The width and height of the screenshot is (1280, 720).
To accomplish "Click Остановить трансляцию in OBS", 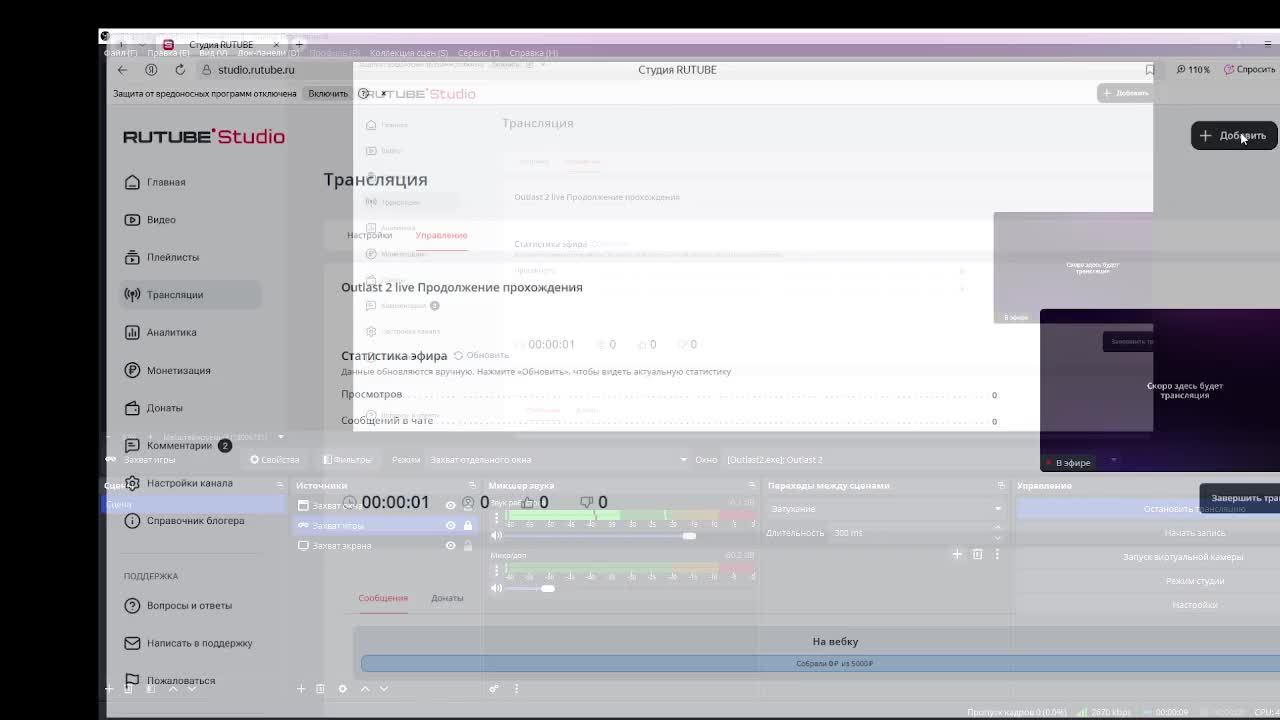I will click(1195, 509).
